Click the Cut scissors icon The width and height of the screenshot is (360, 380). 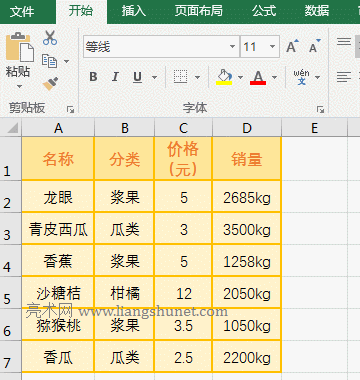point(50,38)
